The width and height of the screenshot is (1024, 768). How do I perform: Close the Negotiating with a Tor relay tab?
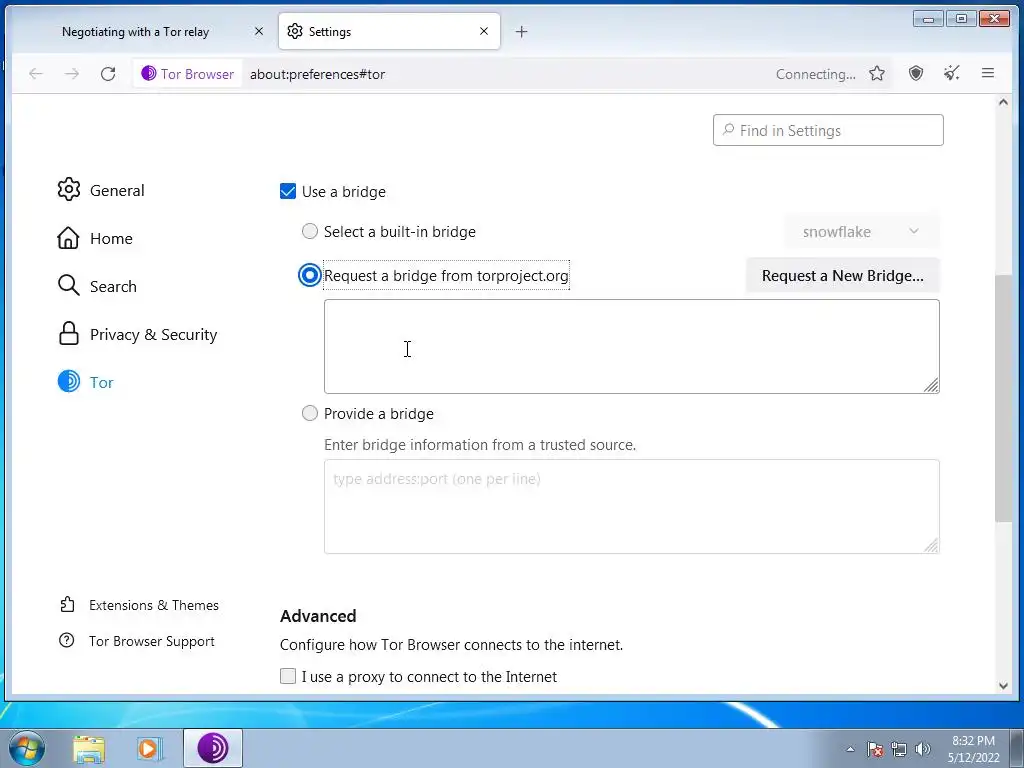click(259, 31)
